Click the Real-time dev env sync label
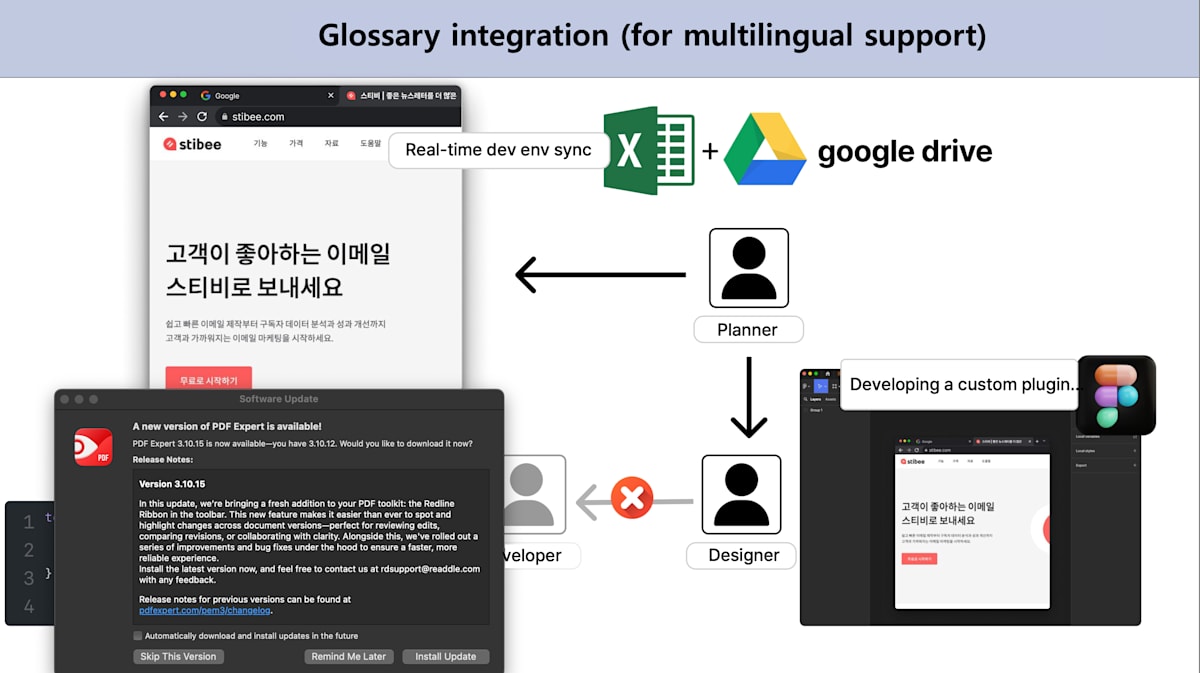 [499, 151]
